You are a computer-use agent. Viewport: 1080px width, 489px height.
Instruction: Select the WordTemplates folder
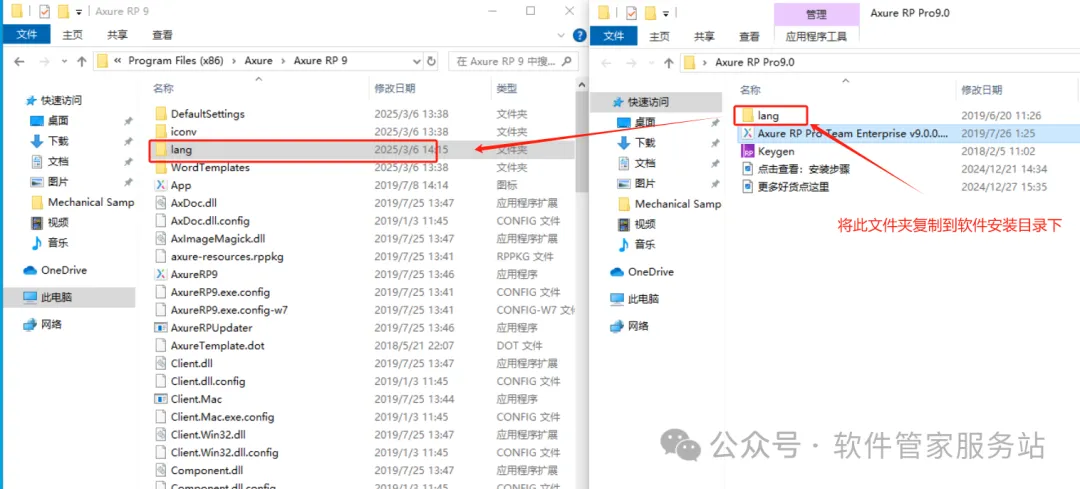click(x=210, y=167)
